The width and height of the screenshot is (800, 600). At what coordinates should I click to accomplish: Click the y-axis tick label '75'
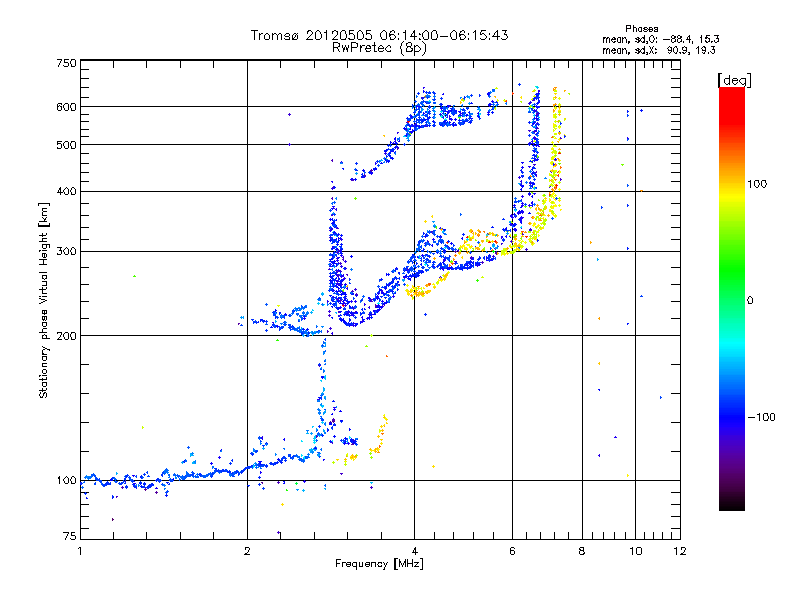pyautogui.click(x=70, y=536)
